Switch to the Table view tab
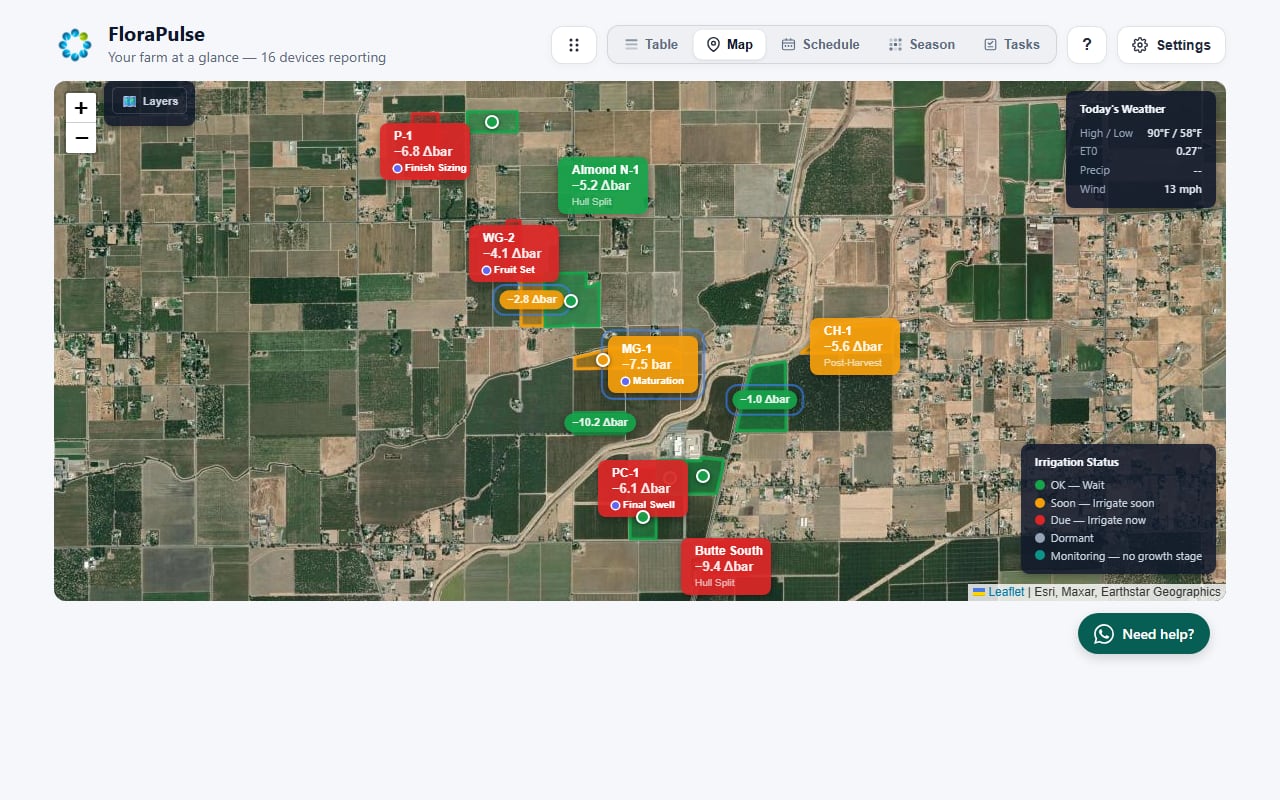Screen dimensions: 1280x800 point(651,45)
